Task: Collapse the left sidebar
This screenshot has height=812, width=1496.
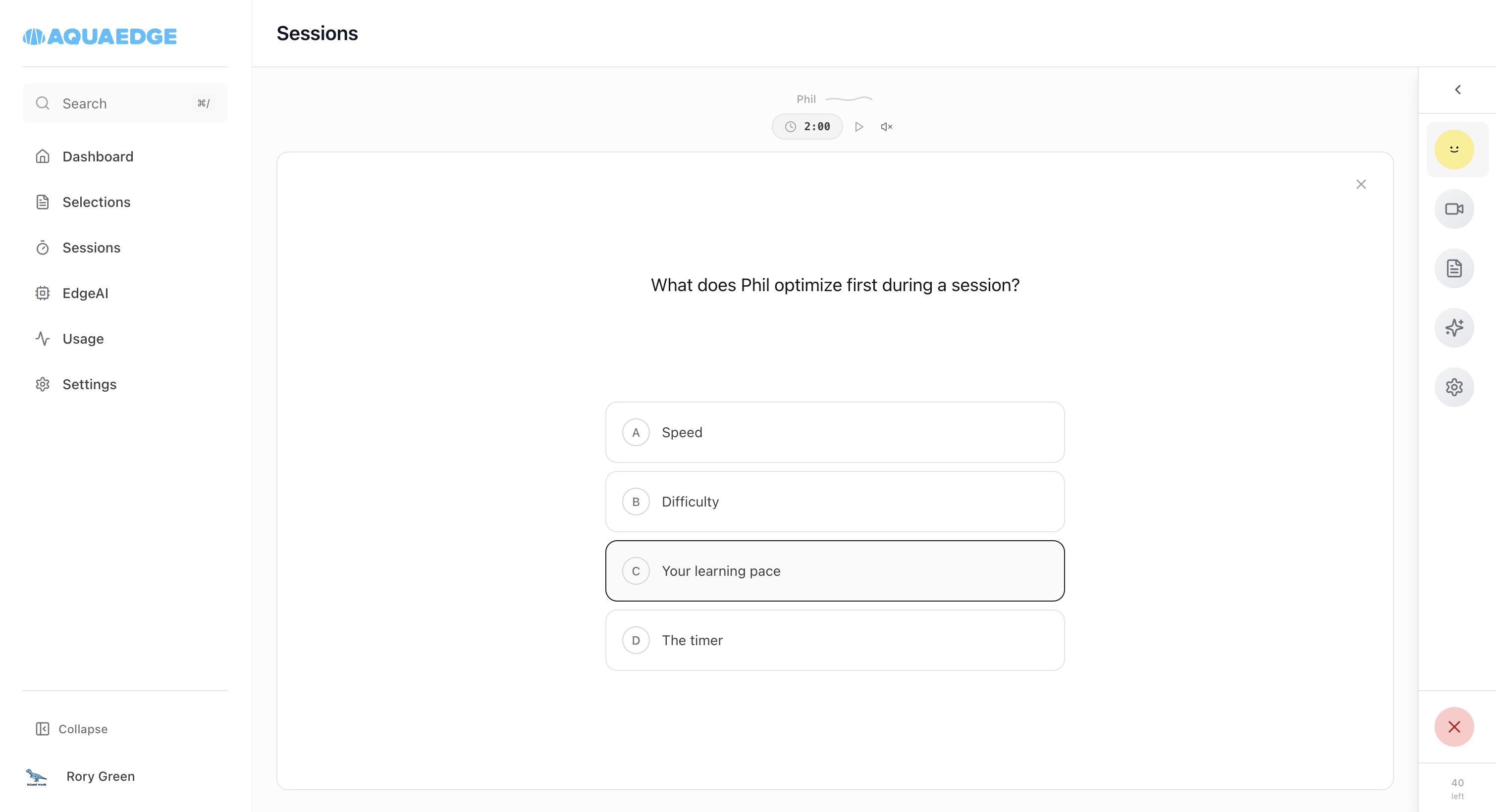Action: pyautogui.click(x=72, y=729)
